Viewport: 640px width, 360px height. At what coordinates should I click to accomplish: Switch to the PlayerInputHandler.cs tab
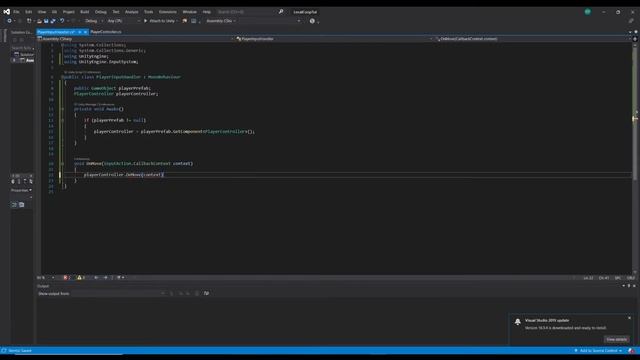(x=56, y=32)
